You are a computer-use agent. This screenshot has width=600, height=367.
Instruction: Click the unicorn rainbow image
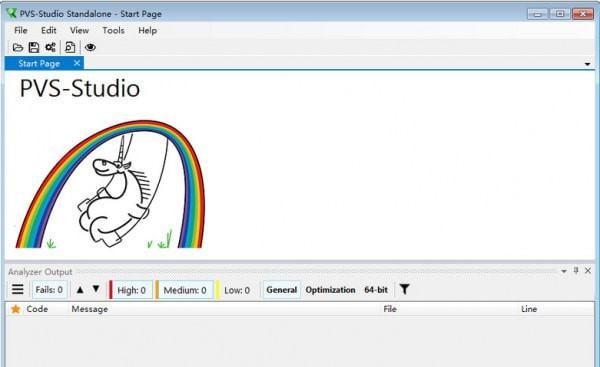pyautogui.click(x=110, y=184)
